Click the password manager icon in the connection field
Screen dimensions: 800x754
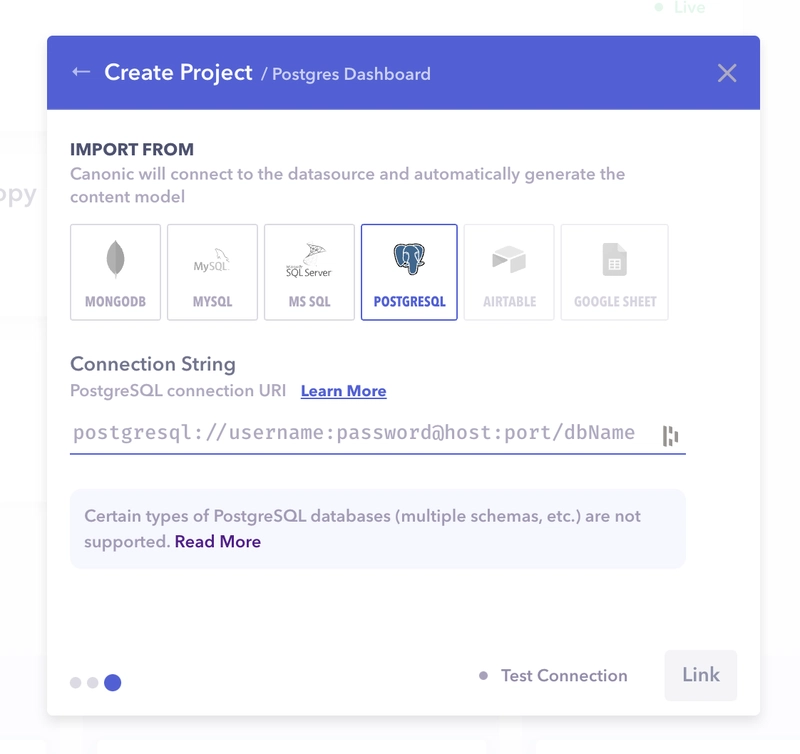coord(670,436)
